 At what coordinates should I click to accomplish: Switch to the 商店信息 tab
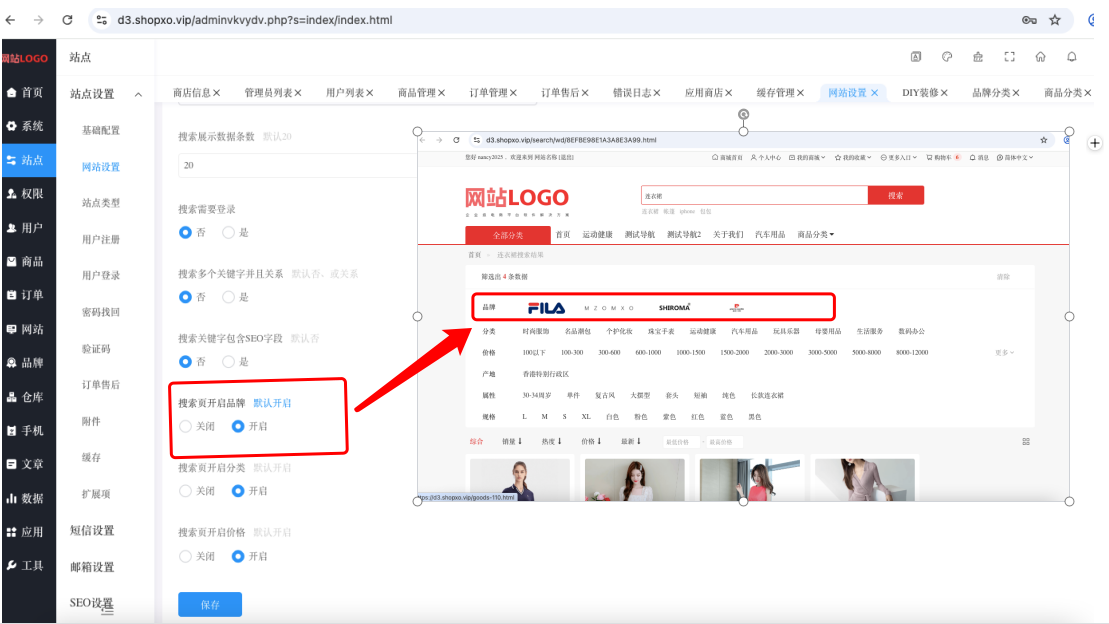click(x=192, y=93)
